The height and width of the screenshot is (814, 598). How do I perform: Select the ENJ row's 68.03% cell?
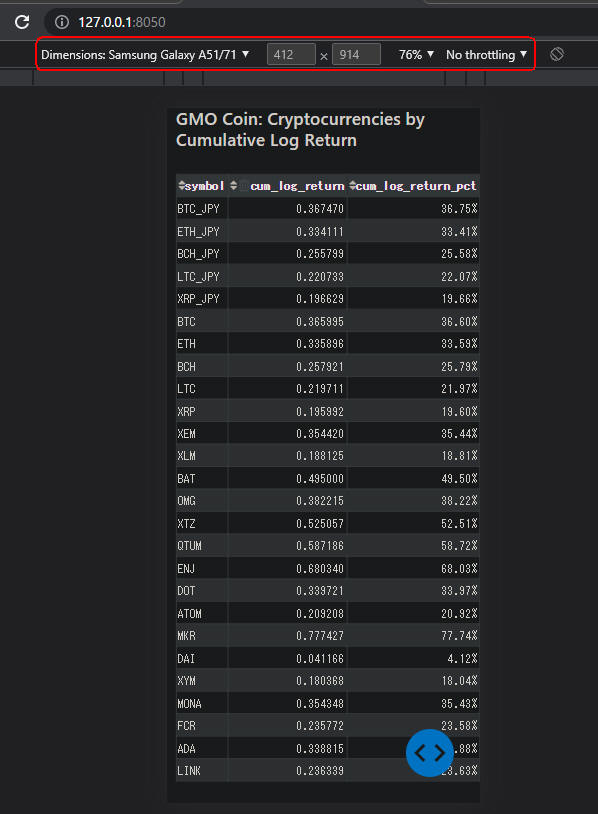click(x=413, y=568)
